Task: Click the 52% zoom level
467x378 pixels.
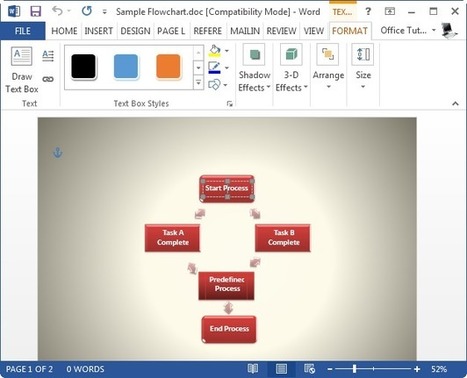Action: coord(439,369)
